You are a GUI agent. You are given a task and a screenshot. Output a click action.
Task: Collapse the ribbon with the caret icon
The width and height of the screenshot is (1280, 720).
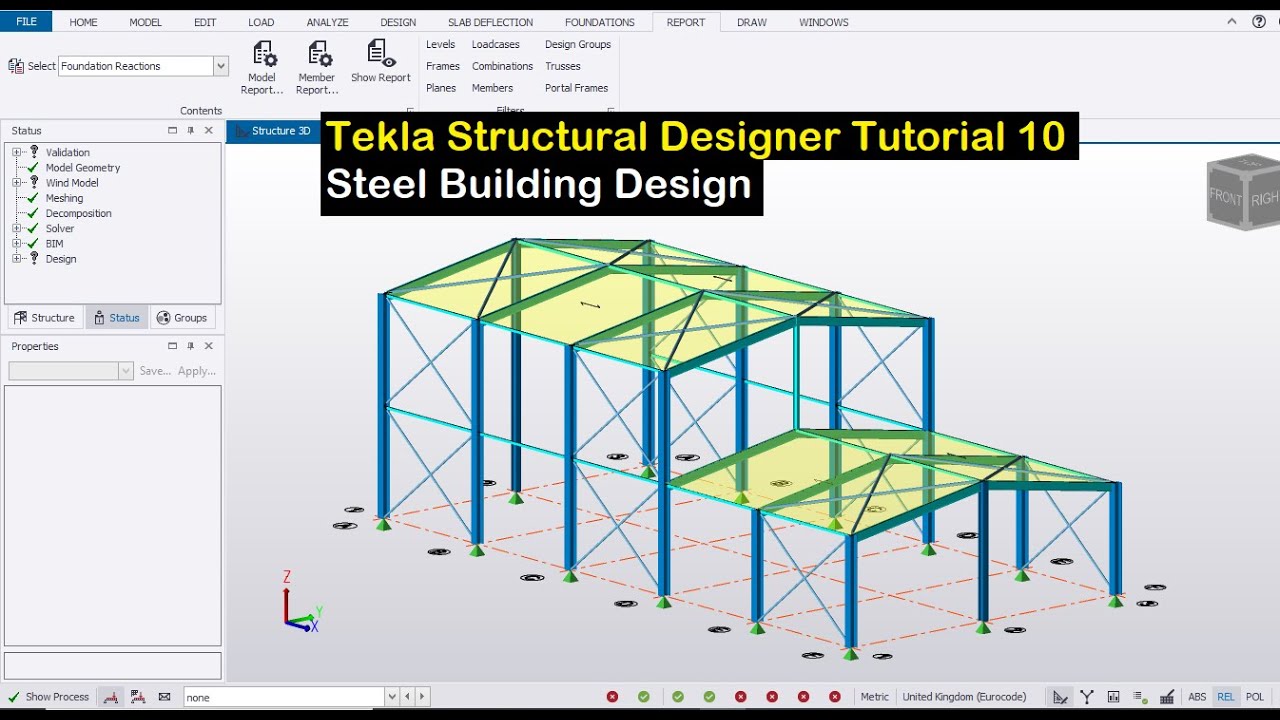click(1232, 21)
